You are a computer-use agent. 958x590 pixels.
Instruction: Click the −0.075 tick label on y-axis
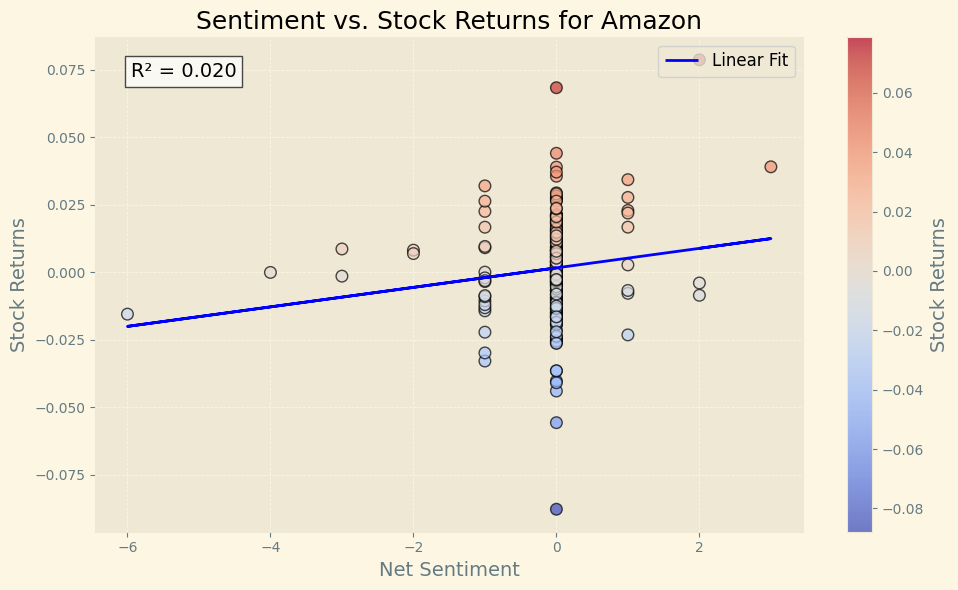coord(61,475)
